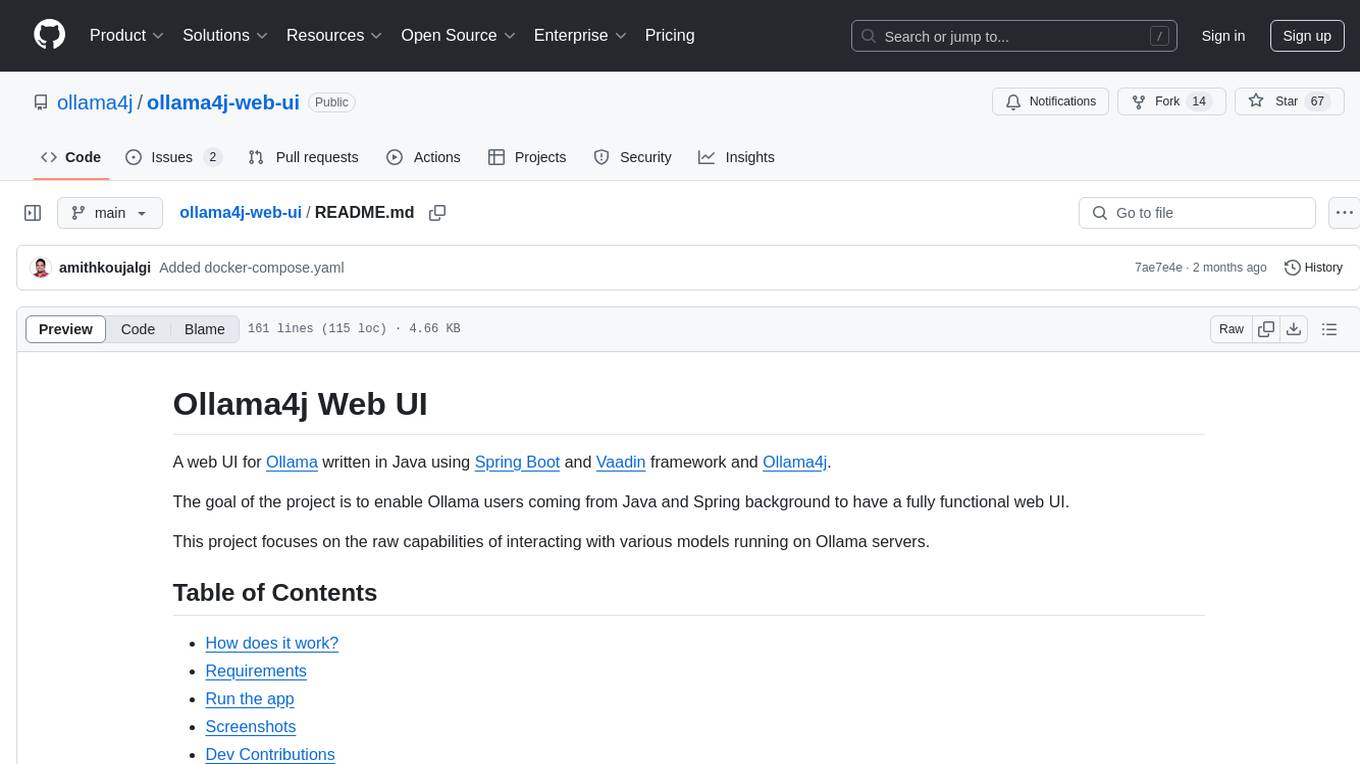1360x764 pixels.
Task: Open the Actions tab
Action: click(423, 157)
